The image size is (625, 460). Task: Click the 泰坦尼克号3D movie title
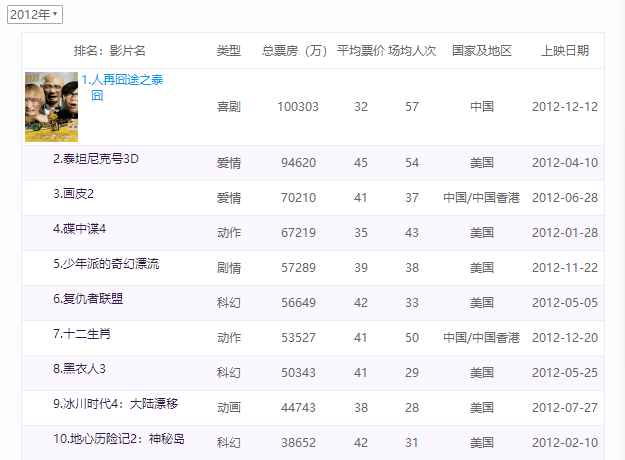tap(96, 158)
